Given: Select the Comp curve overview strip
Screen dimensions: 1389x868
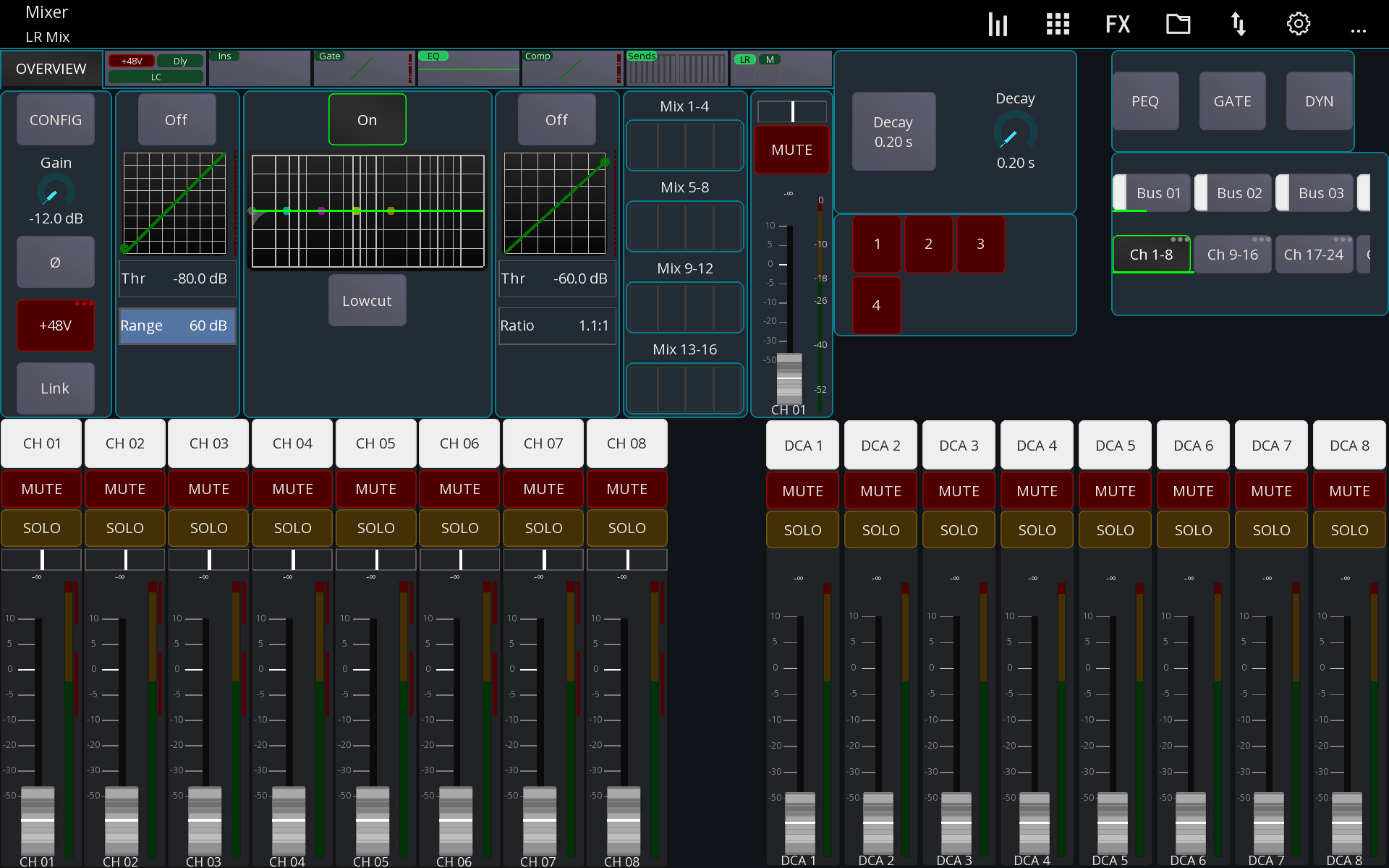Looking at the screenshot, I should click(x=572, y=68).
